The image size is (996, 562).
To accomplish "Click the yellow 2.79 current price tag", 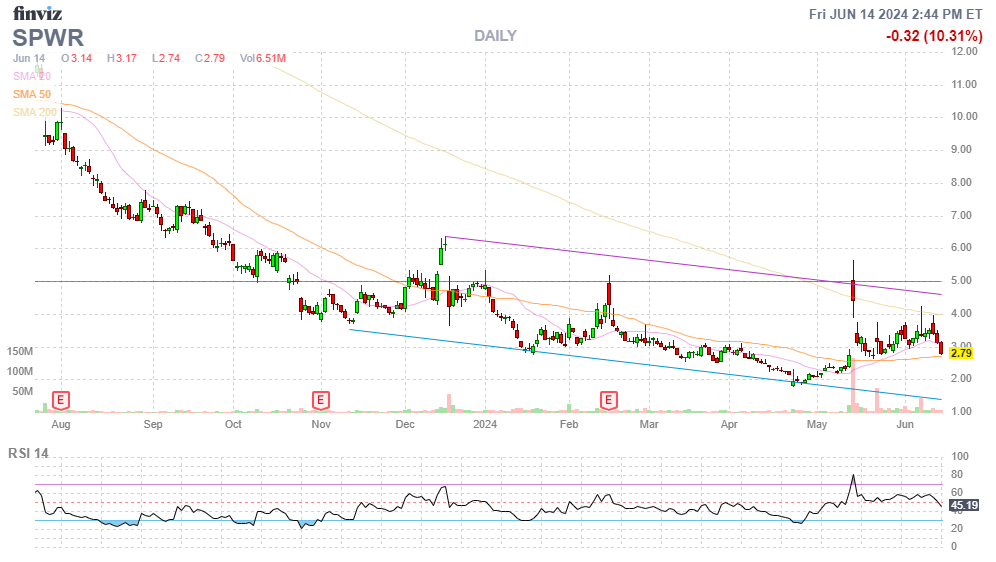I will pos(961,353).
